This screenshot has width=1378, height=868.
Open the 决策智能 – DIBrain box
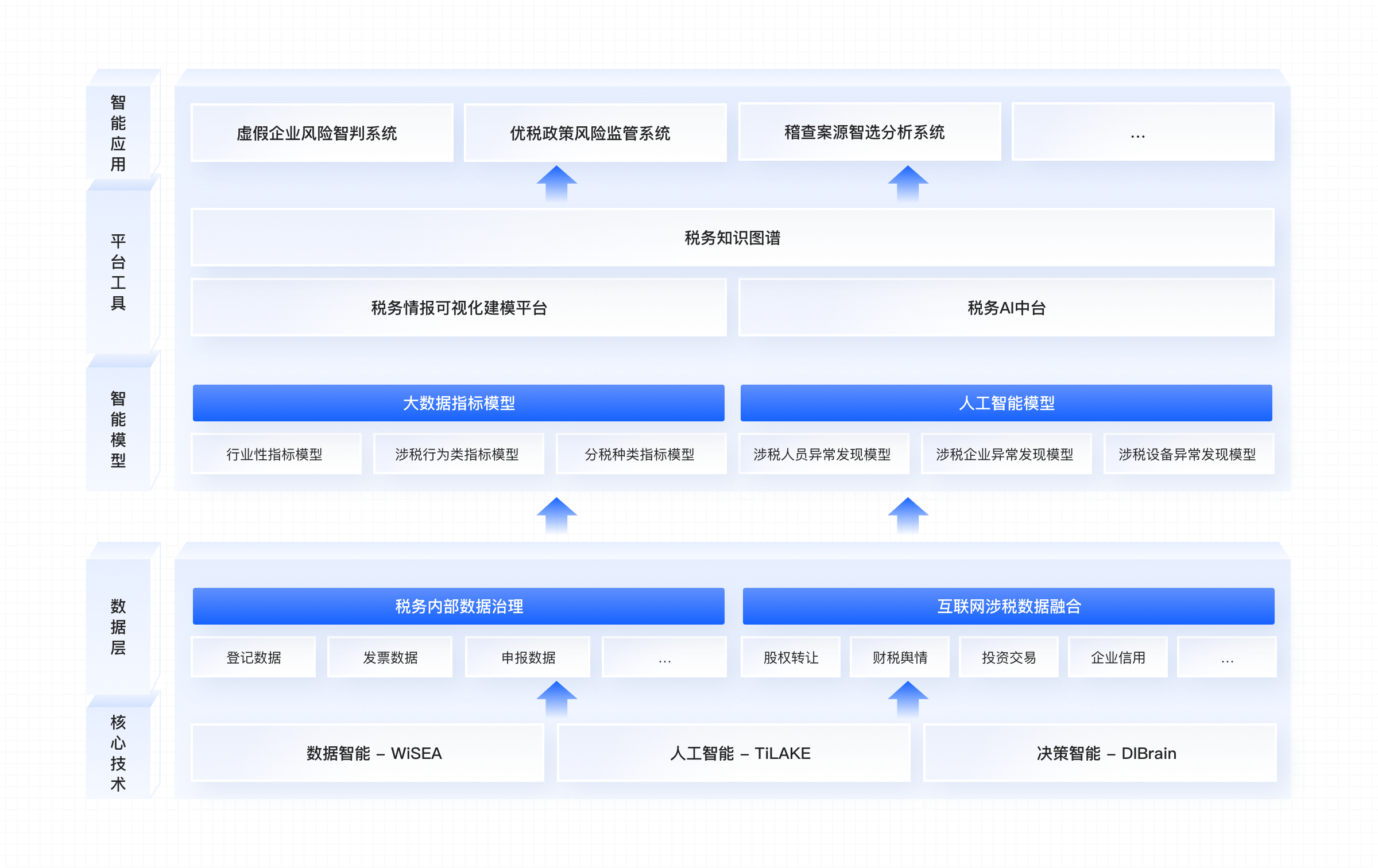point(1101,753)
